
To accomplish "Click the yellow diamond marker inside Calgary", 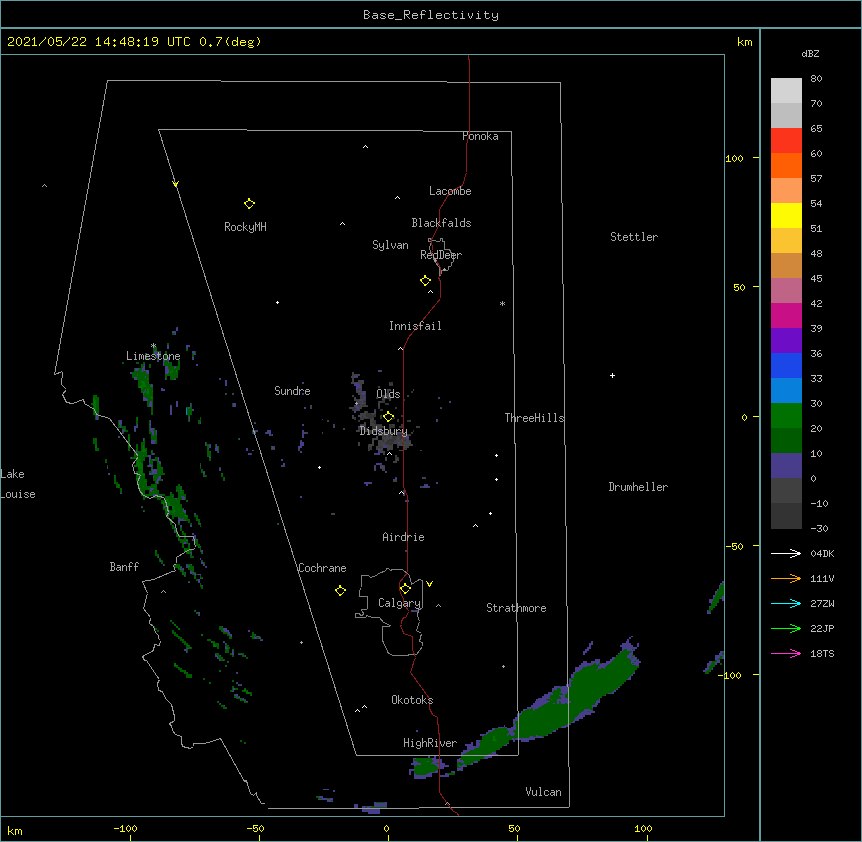I will [405, 589].
